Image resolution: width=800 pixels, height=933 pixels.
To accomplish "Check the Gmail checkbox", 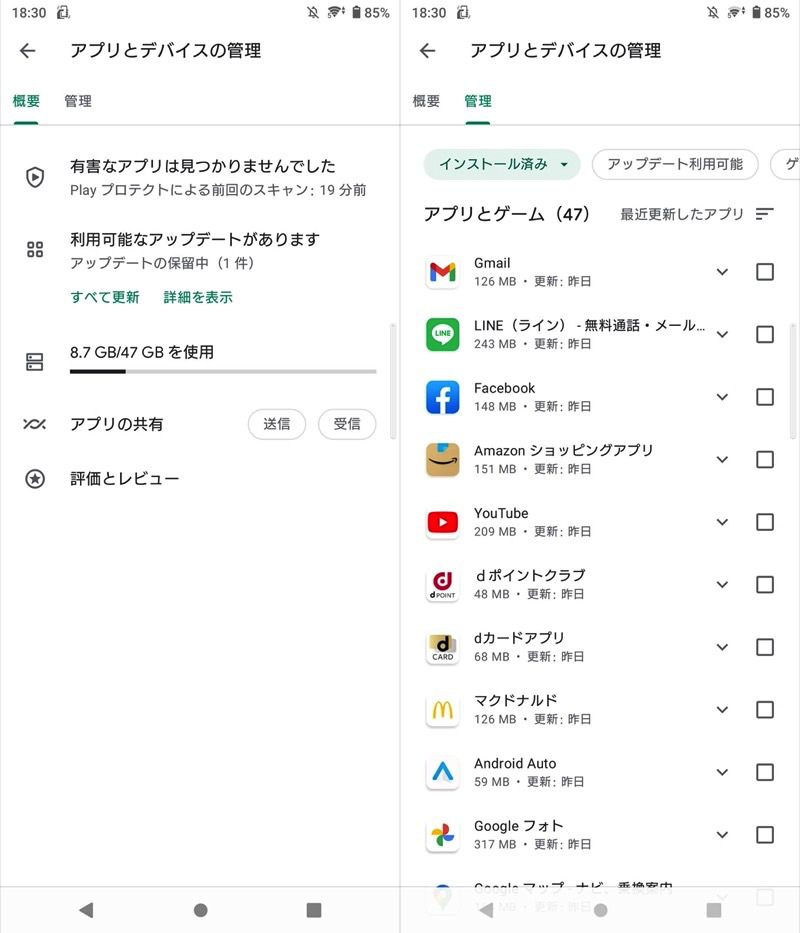I will (765, 272).
